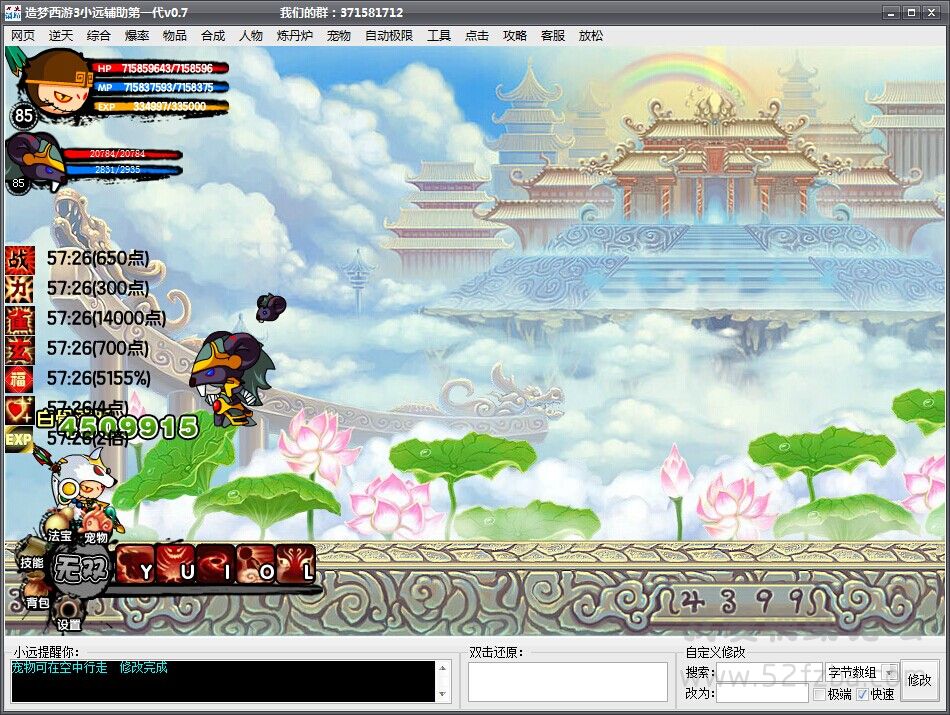This screenshot has height=715, width=950.
Task: Uncheck the 快速 checkbox
Action: click(863, 694)
